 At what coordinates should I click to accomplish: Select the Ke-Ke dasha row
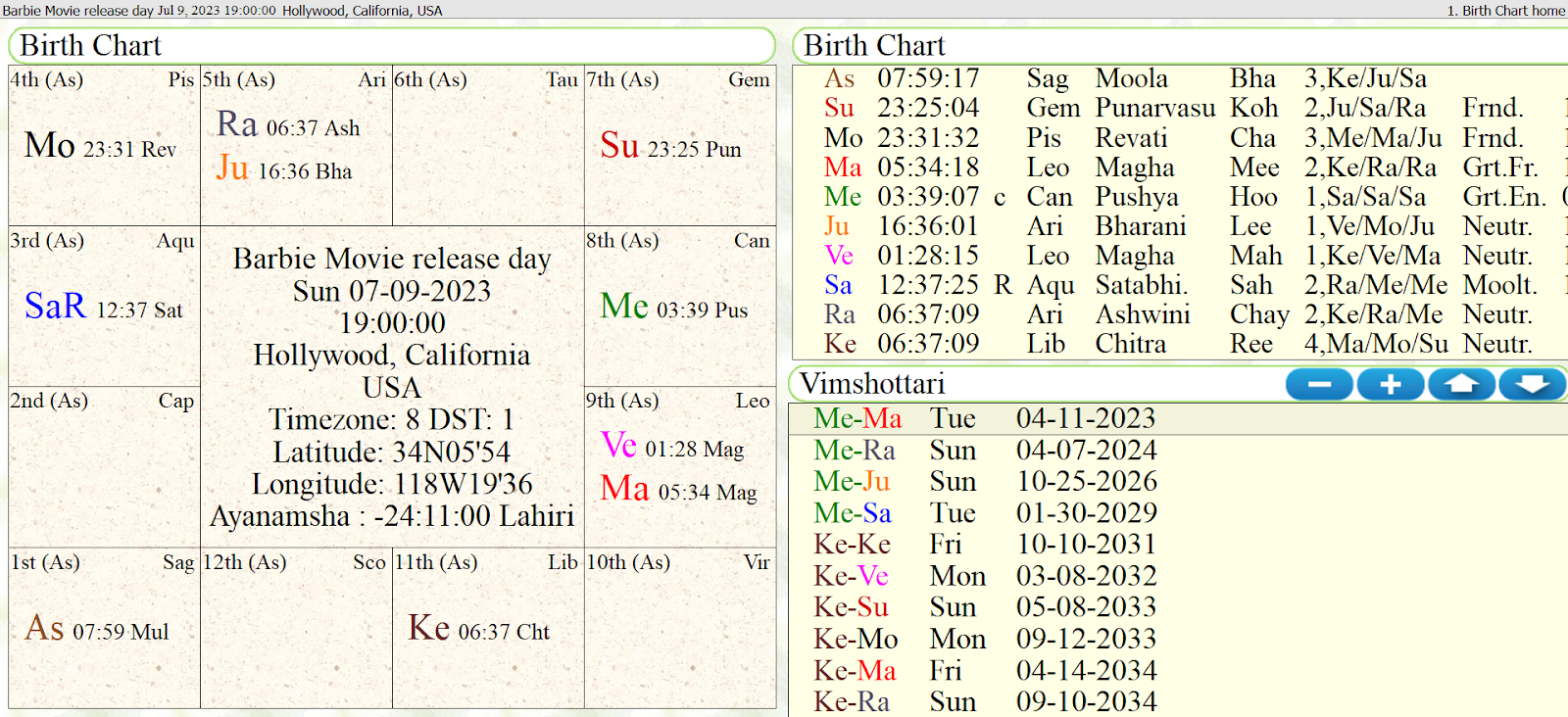(1178, 545)
